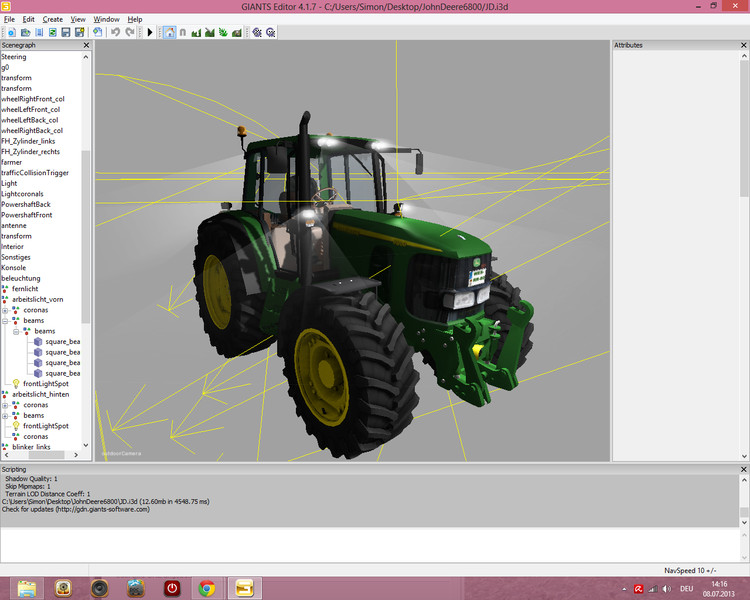Click the export document icon before Undo
750x600 pixels.
(98, 32)
